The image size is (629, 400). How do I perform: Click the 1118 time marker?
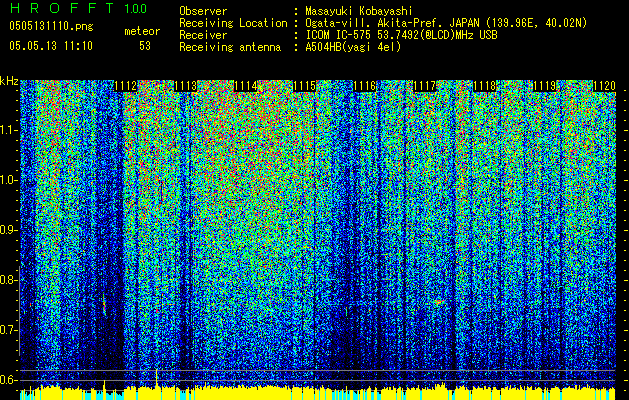[485, 86]
